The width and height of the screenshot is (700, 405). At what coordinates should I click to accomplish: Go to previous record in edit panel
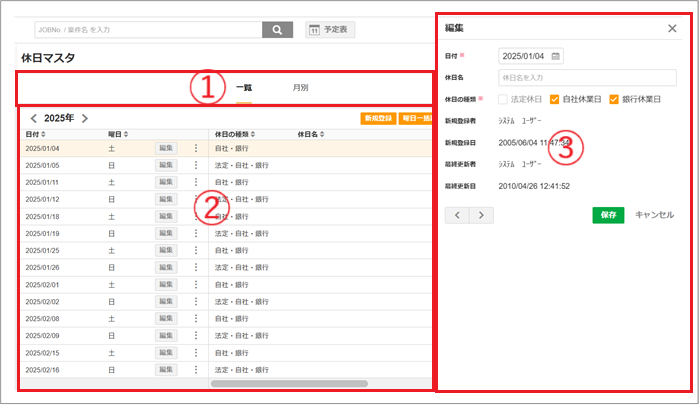(459, 214)
